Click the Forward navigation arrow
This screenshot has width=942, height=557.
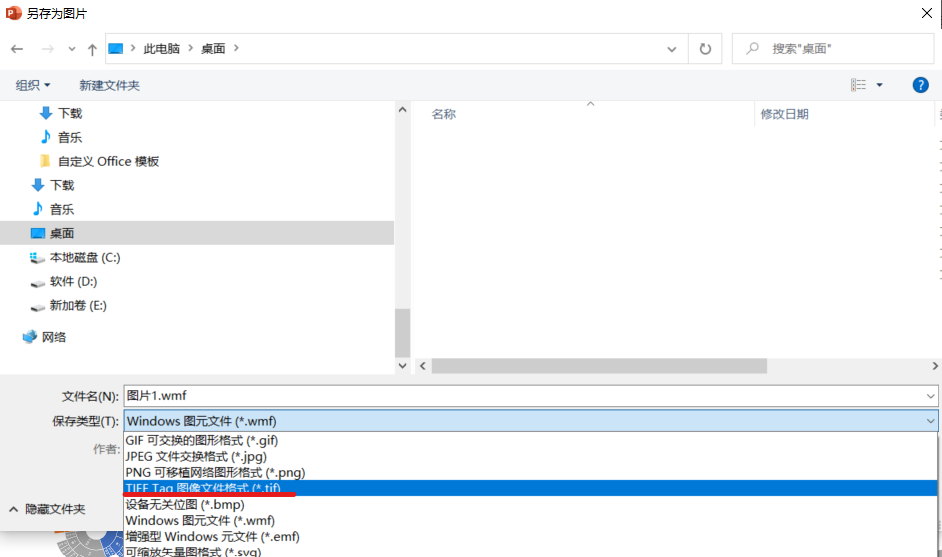(x=47, y=49)
